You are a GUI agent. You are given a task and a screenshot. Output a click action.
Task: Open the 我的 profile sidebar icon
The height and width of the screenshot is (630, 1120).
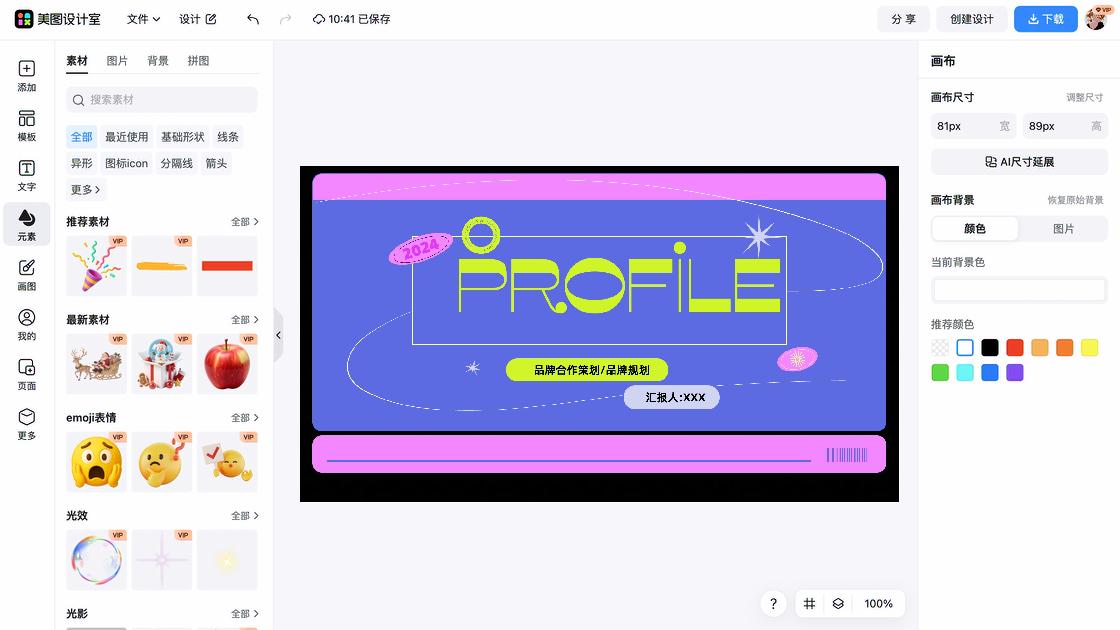(x=26, y=324)
